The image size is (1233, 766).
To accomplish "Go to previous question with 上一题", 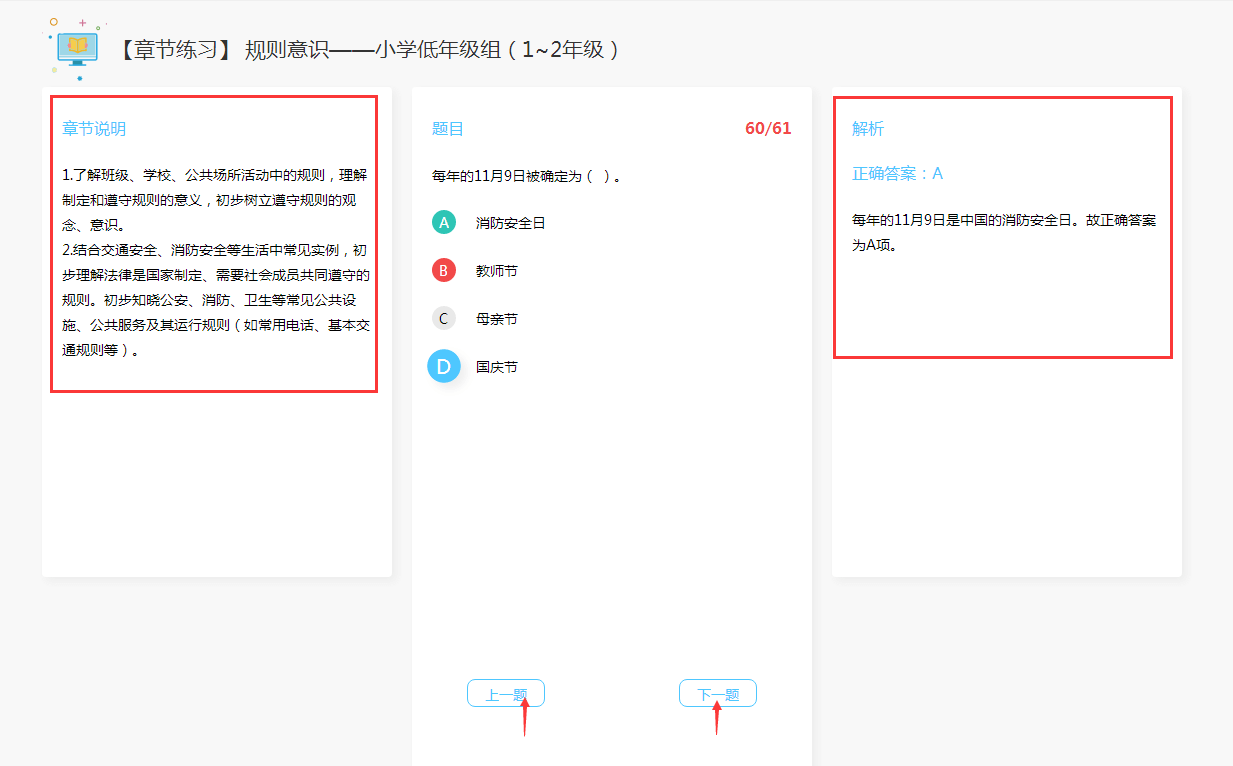I will (506, 692).
